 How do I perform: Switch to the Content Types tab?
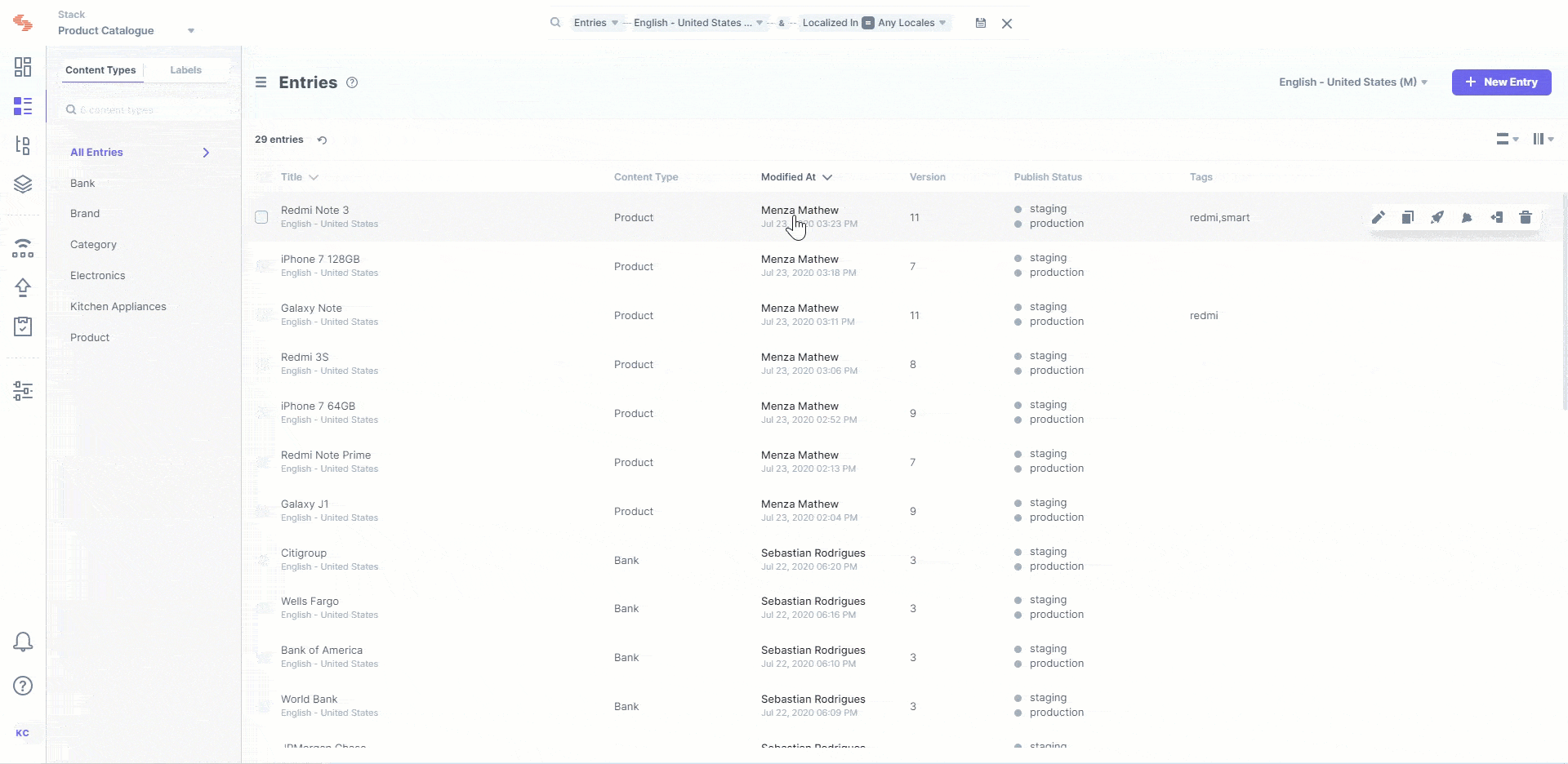[x=100, y=70]
